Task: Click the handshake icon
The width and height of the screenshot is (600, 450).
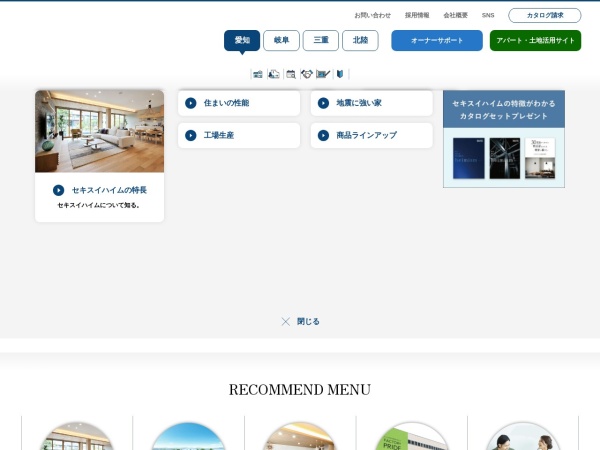Action: (x=307, y=74)
